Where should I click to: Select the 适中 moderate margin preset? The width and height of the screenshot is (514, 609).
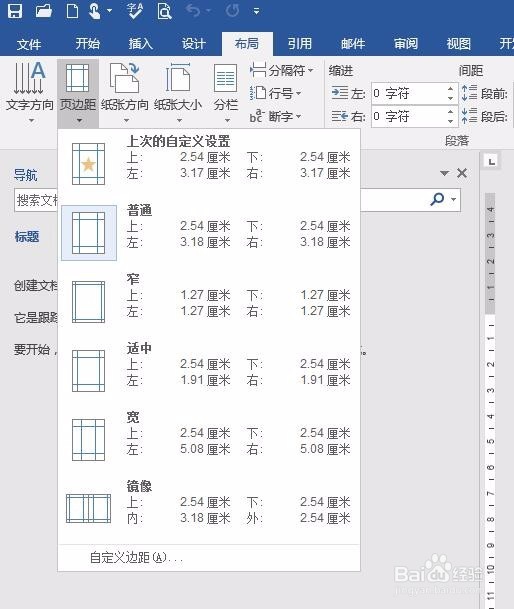click(209, 370)
